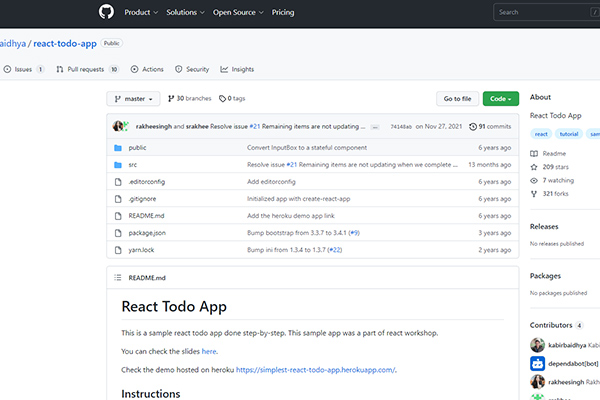
Task: Click the .gitignore file icon
Action: point(118,199)
